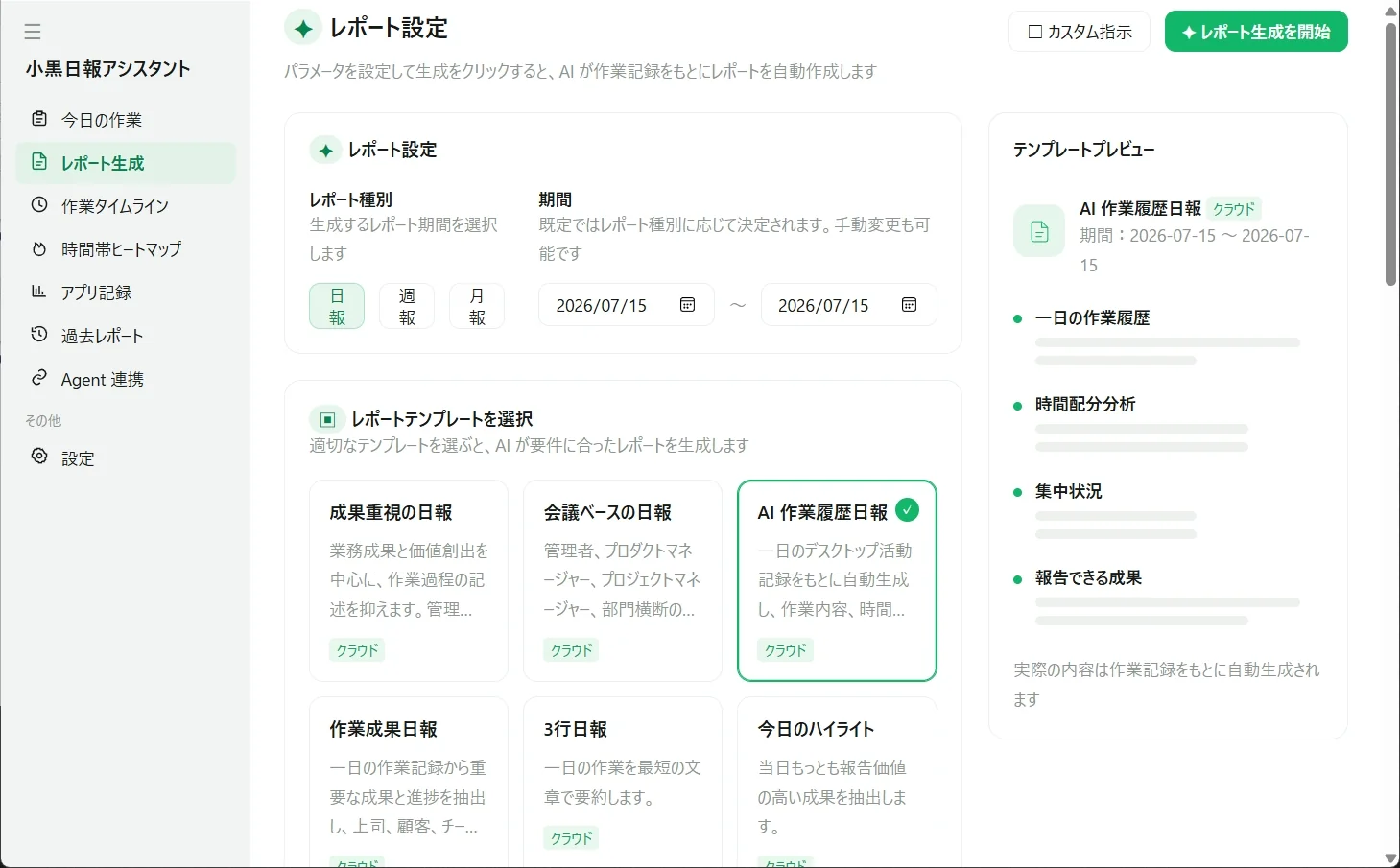The image size is (1400, 868).
Task: Click the 時間帯ヒートマップ flame icon
Action: click(39, 248)
